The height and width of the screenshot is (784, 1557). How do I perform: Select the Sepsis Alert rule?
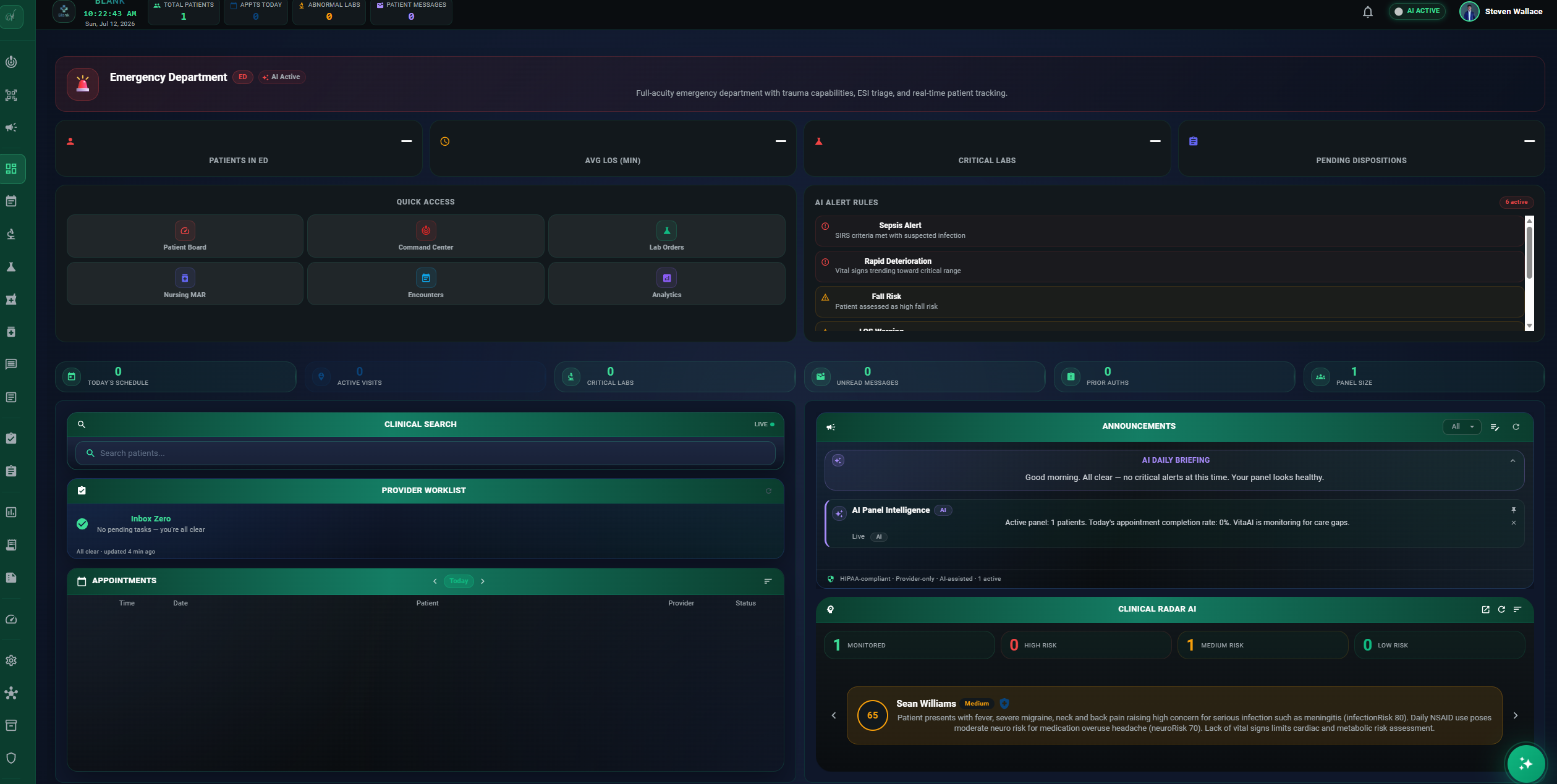[x=1169, y=230]
